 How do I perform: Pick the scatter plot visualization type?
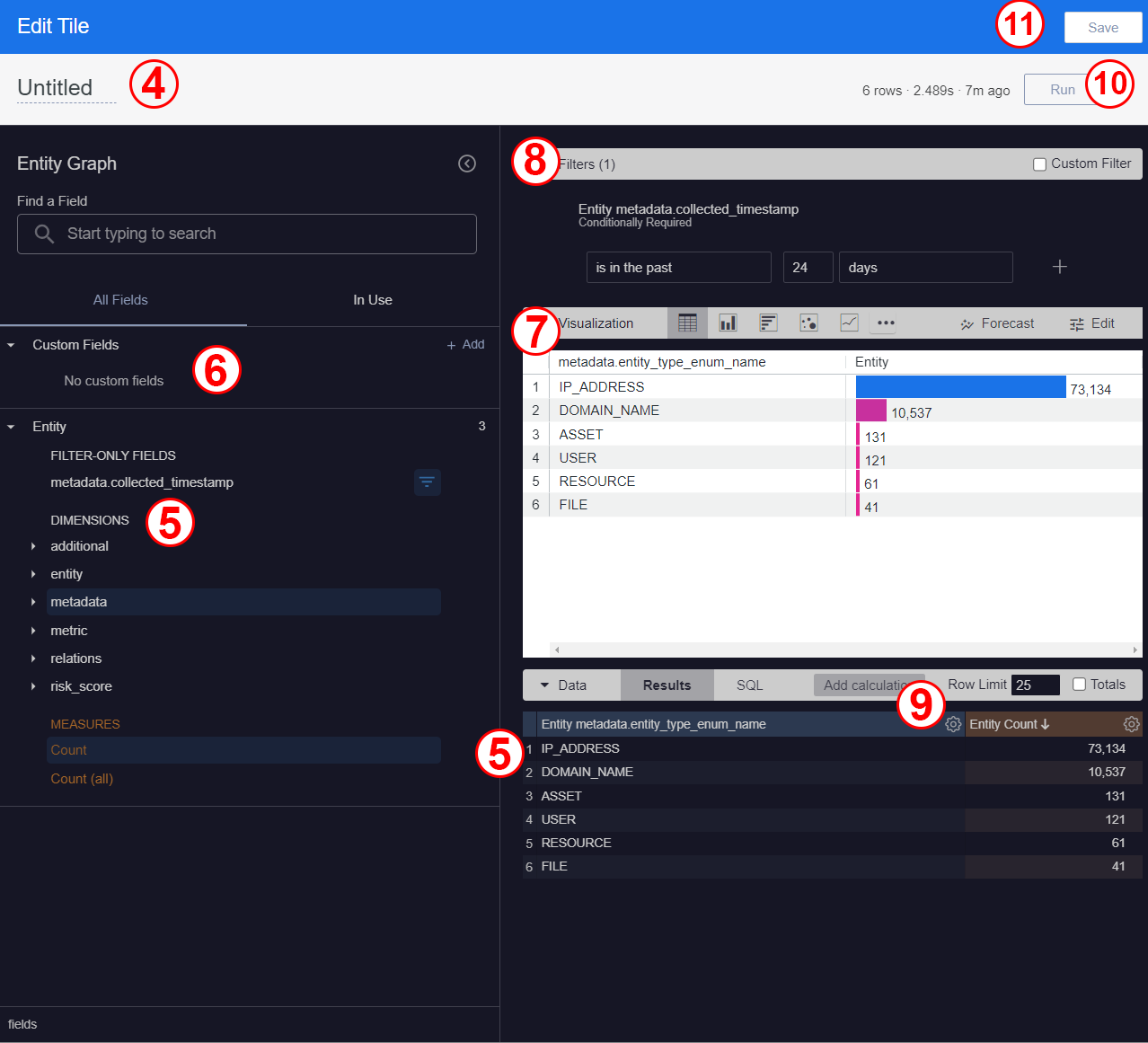pos(808,323)
